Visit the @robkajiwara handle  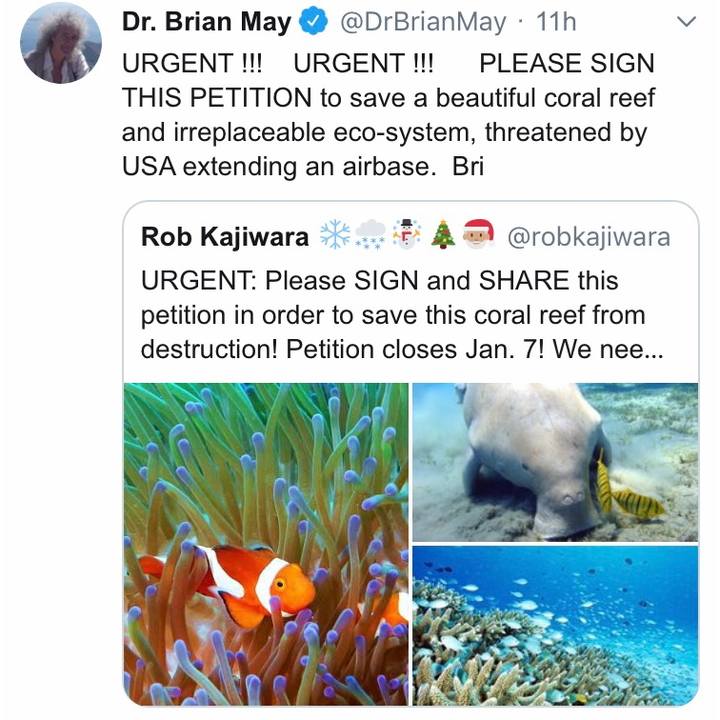point(589,237)
